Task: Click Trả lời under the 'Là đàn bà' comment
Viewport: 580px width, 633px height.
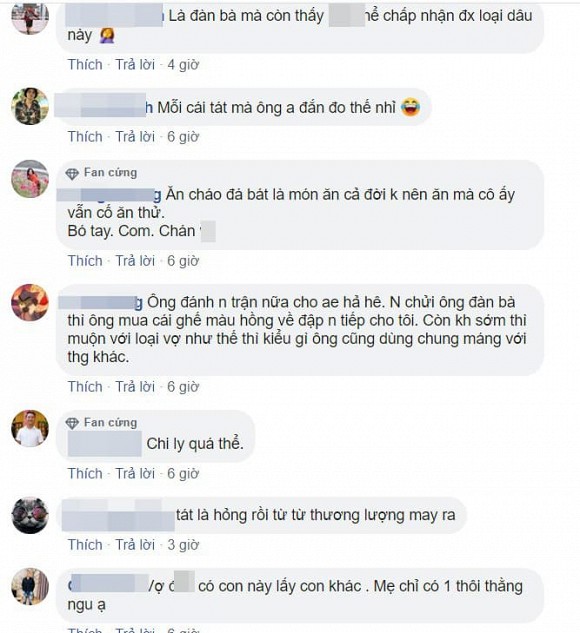Action: click(x=135, y=65)
